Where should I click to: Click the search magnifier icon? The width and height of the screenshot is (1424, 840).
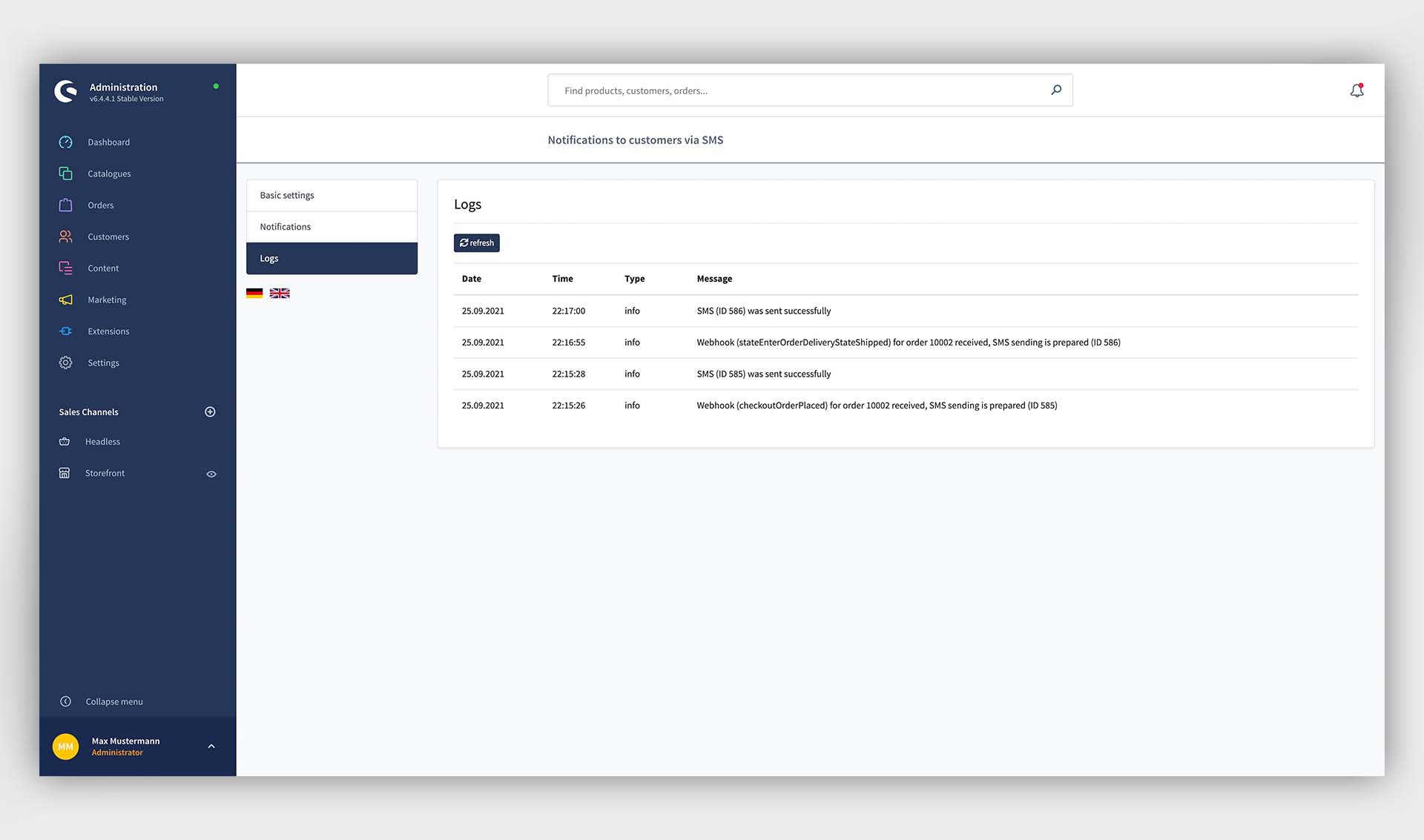point(1056,90)
